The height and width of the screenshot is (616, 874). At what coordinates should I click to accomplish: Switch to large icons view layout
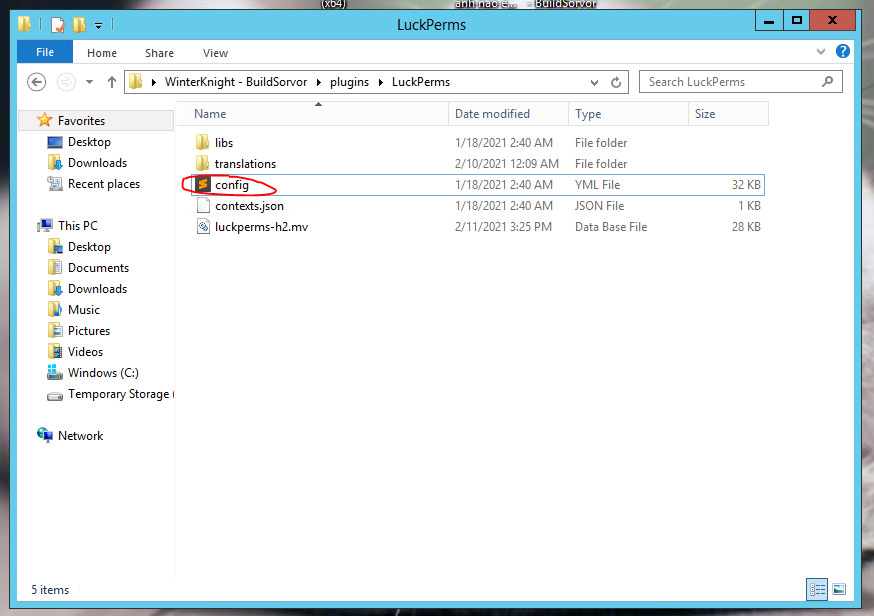(839, 589)
